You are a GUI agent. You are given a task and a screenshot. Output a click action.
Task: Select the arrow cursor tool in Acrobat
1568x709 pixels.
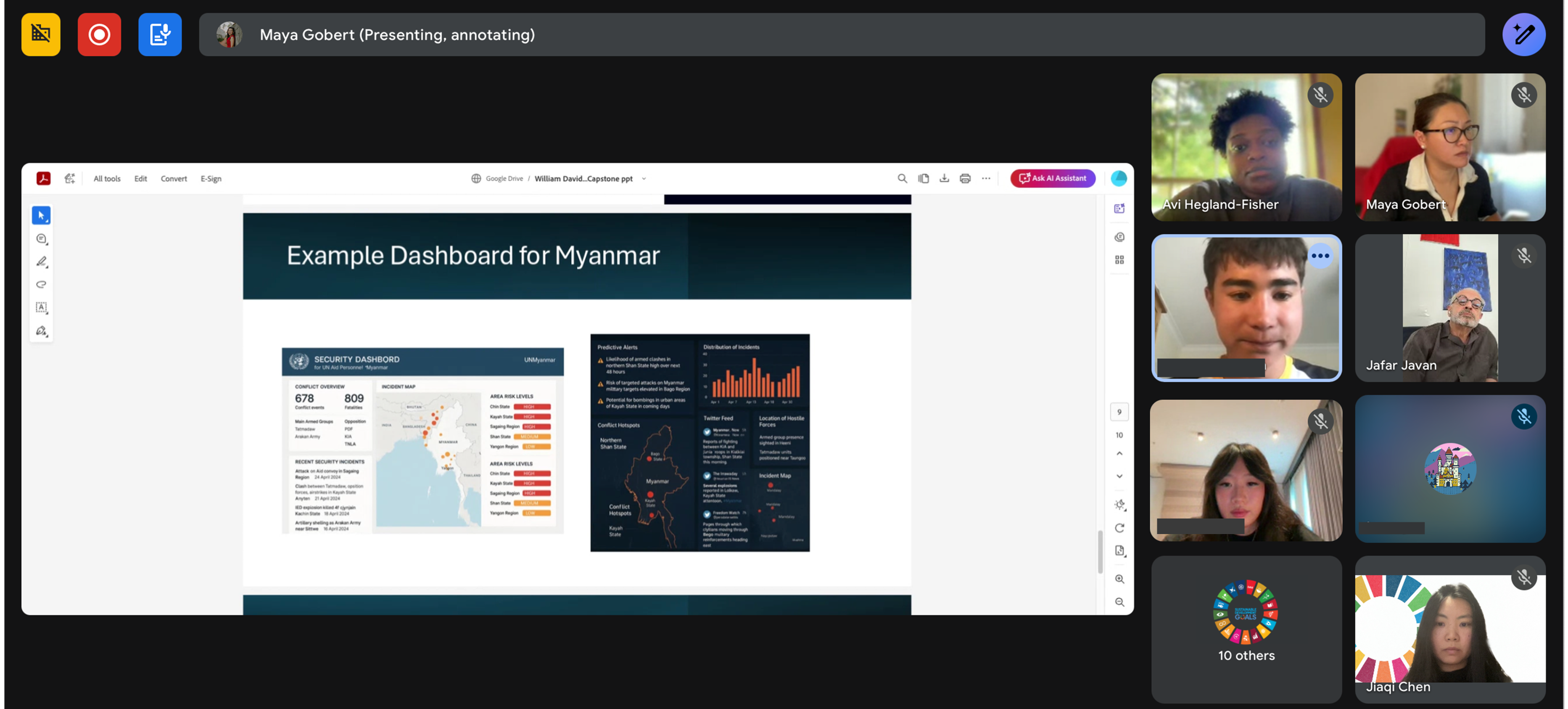(x=41, y=216)
